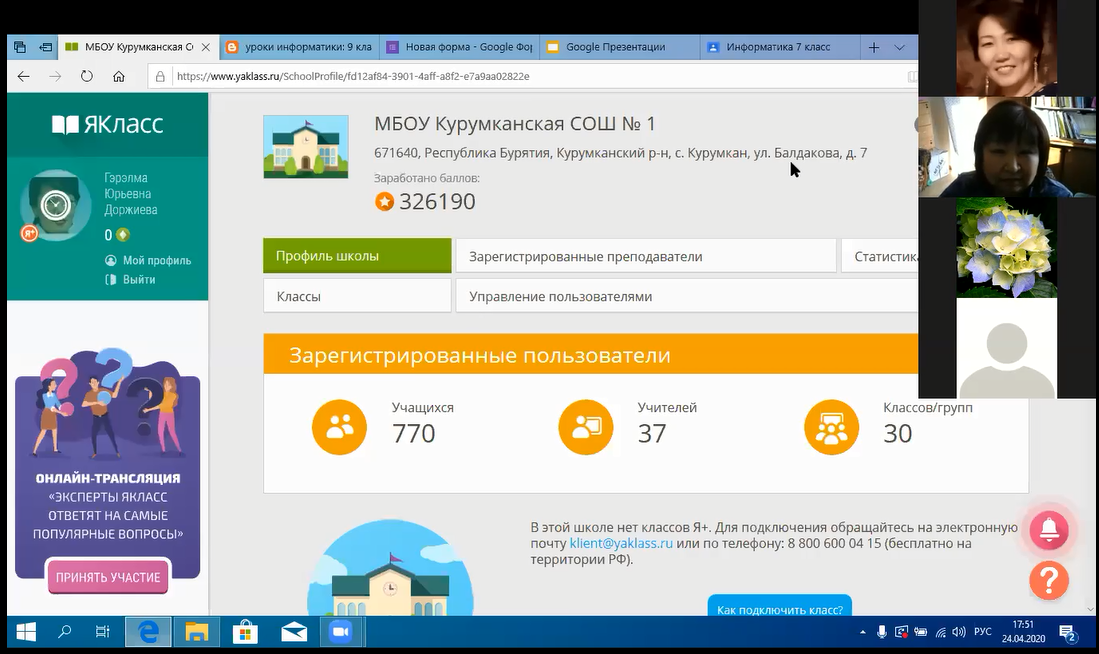Open new browser tab with plus icon
1099x654 pixels.
874,47
